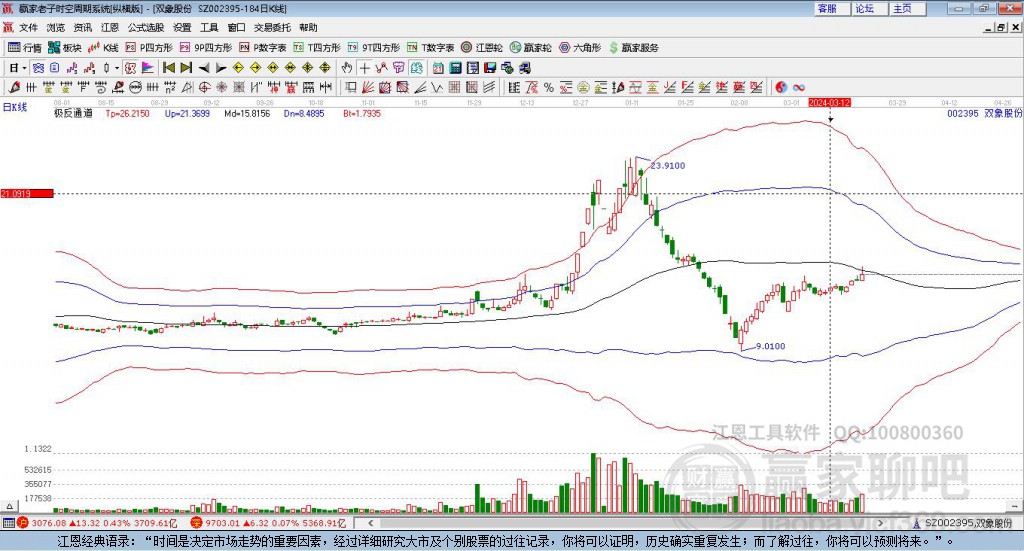
Task: Open the 交易委托 menu
Action: (272, 27)
